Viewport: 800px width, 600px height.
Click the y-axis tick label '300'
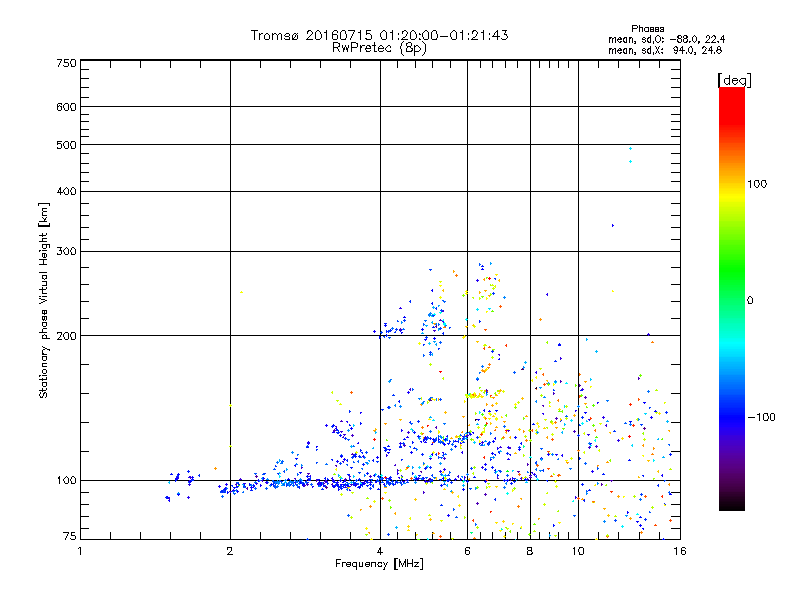pos(67,252)
